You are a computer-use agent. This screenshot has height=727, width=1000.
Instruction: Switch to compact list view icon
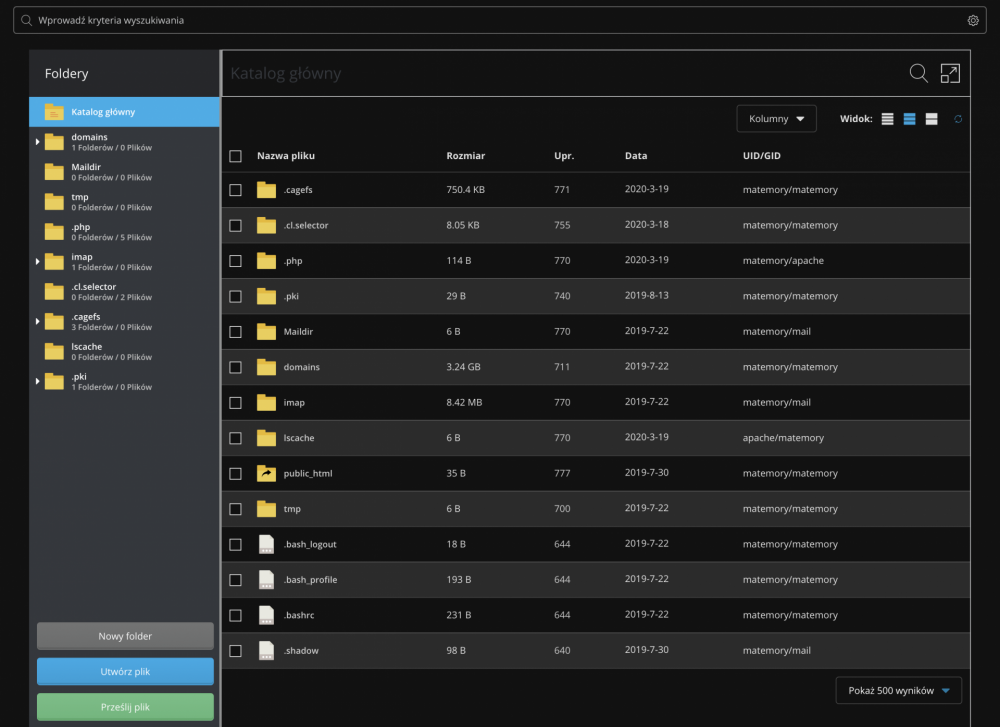point(887,119)
